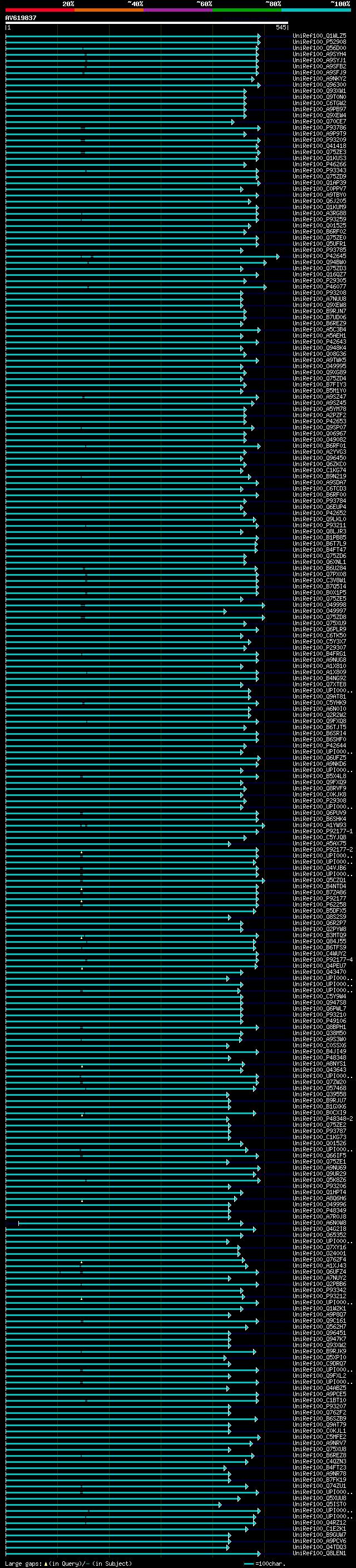Screen dimensions: 356x1568
Task: Click the UniRef100_B6SHF0 subject name
Action: pyautogui.click(x=319, y=740)
